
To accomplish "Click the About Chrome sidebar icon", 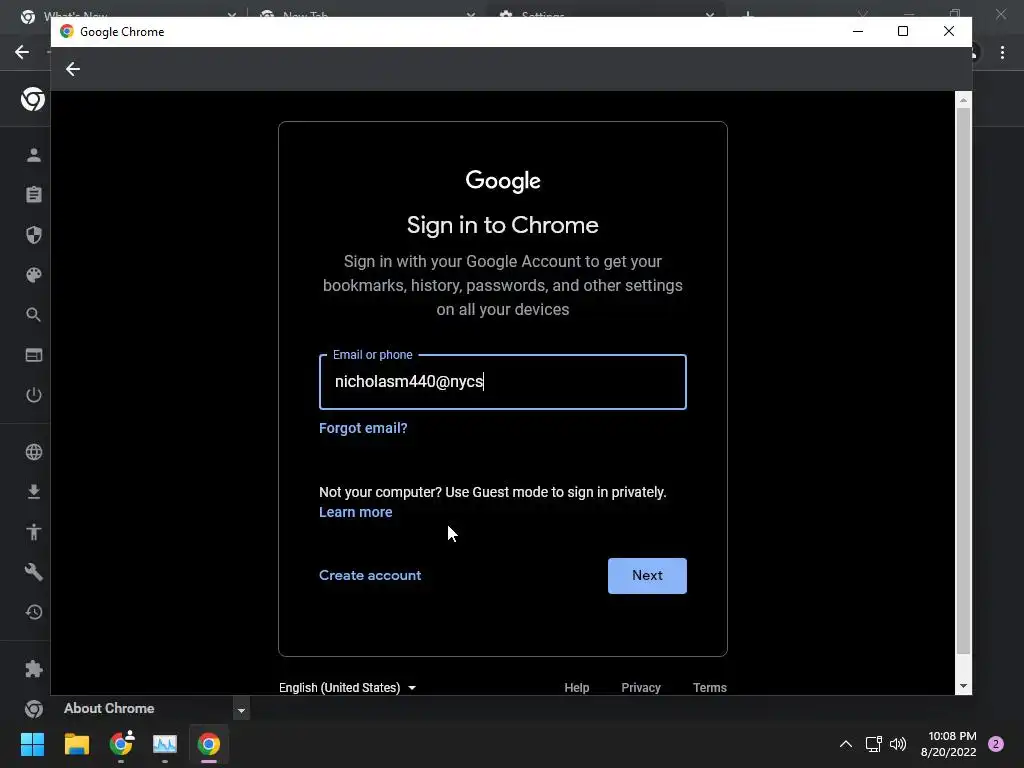I will pyautogui.click(x=34, y=709).
